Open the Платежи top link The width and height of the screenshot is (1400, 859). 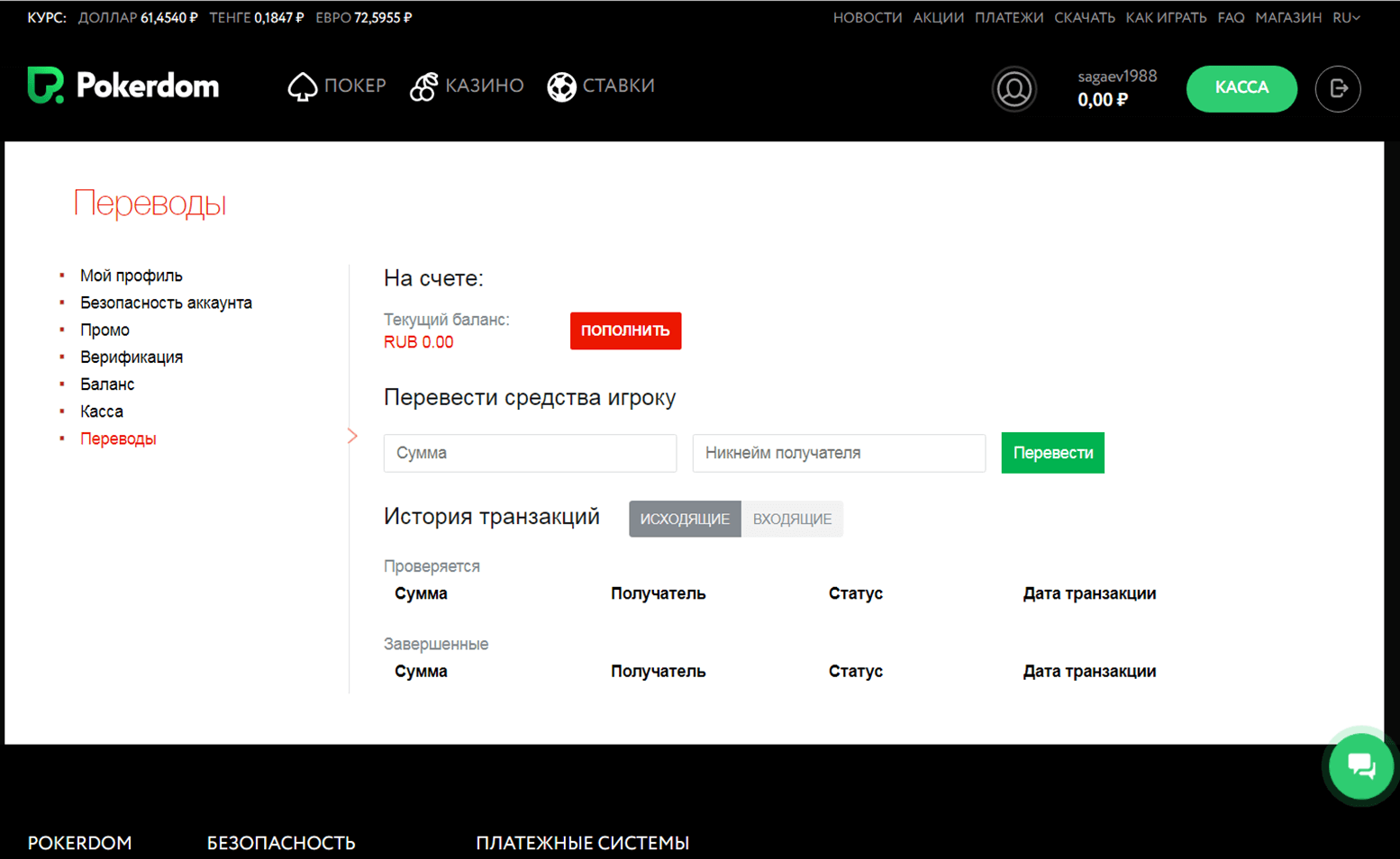(x=1009, y=17)
